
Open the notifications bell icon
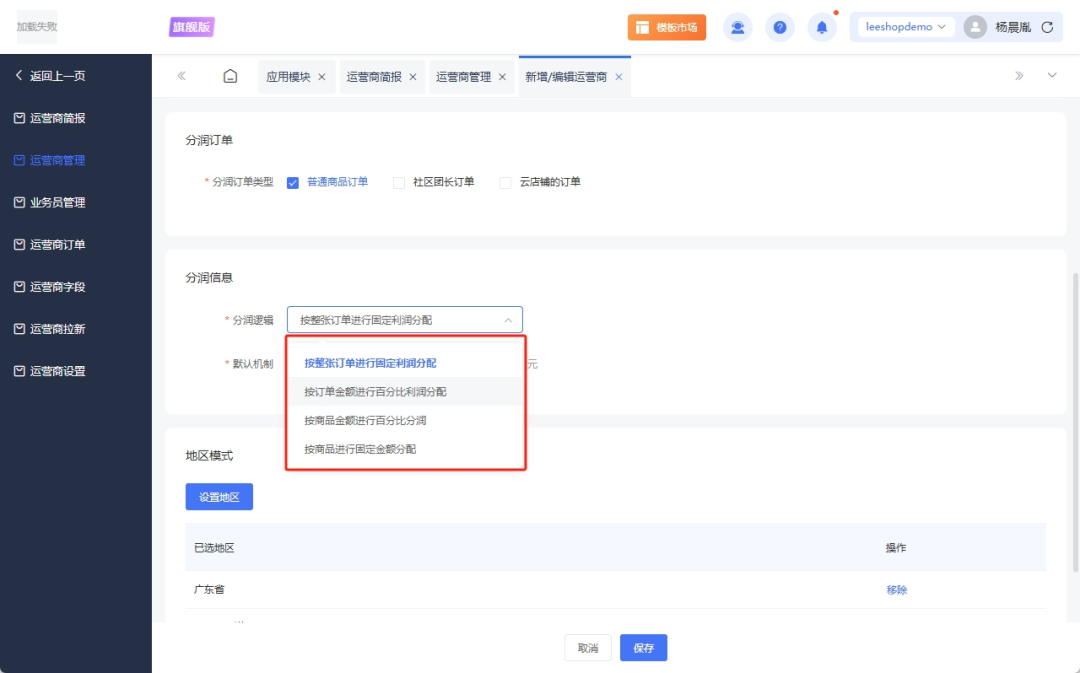pos(822,27)
